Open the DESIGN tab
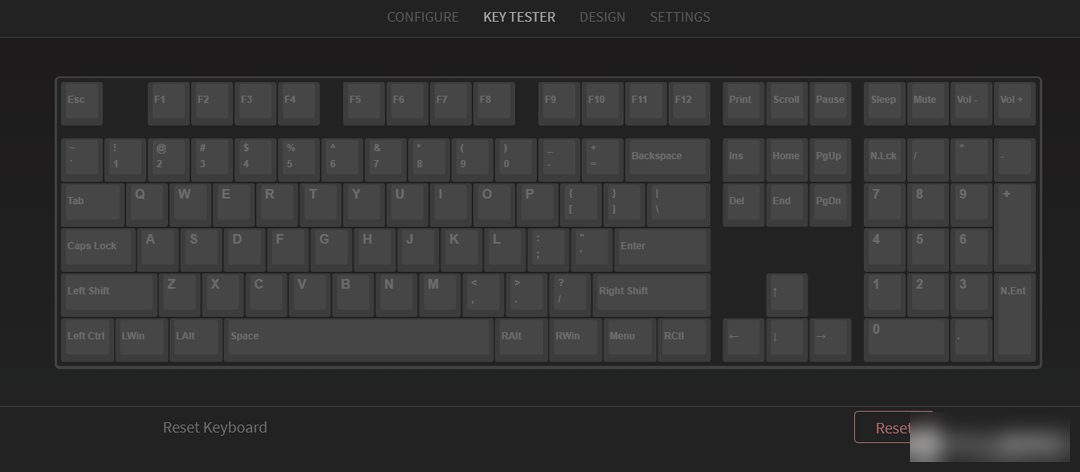1080x472 pixels. [x=602, y=17]
